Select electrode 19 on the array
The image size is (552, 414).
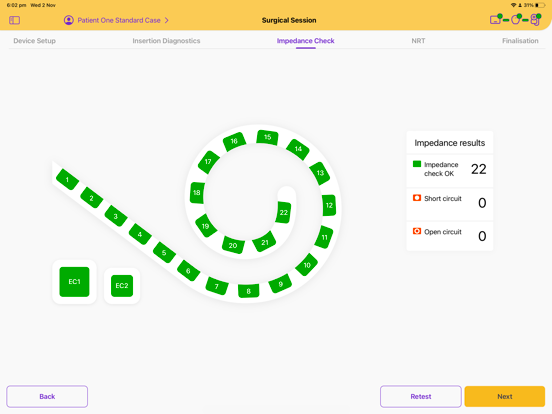click(206, 225)
